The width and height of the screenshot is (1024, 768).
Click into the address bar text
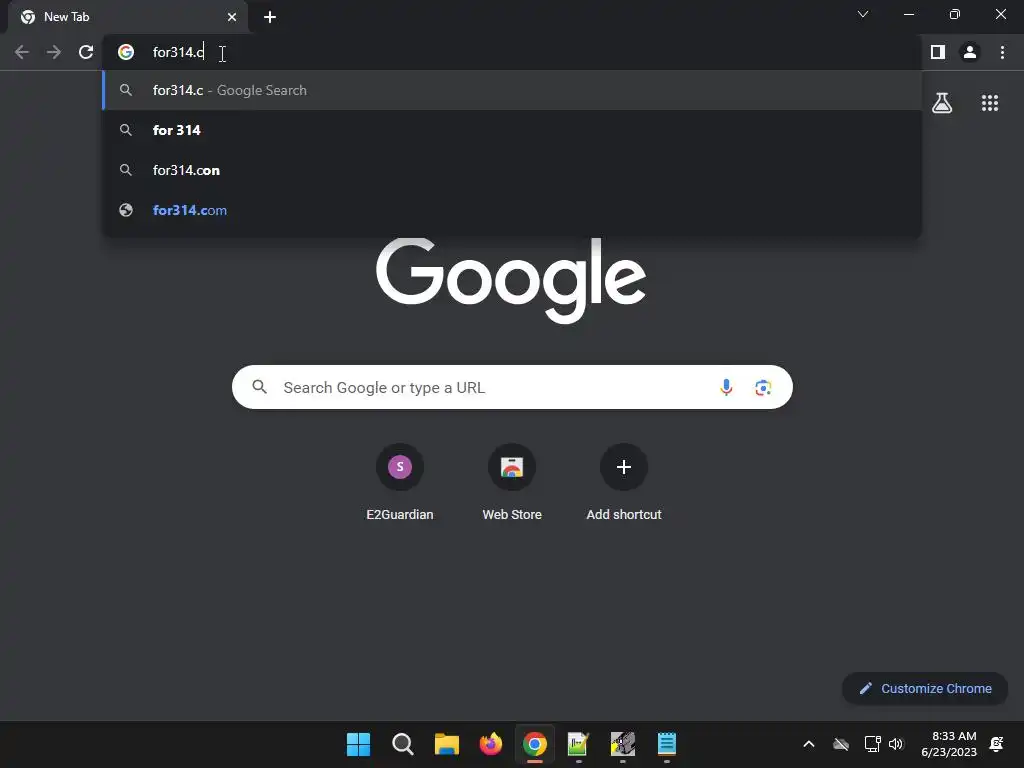click(x=178, y=52)
